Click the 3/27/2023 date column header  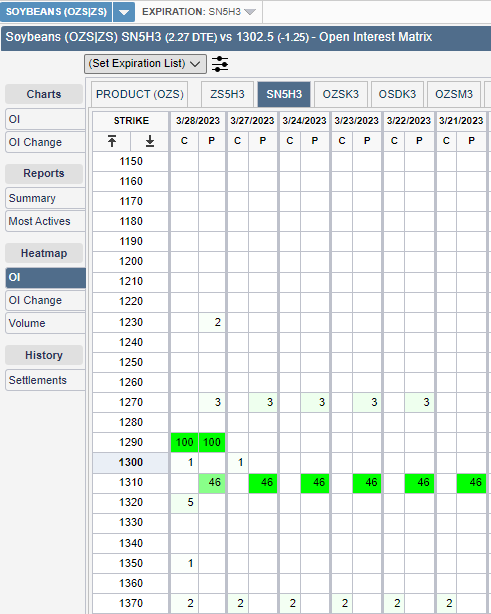(252, 121)
